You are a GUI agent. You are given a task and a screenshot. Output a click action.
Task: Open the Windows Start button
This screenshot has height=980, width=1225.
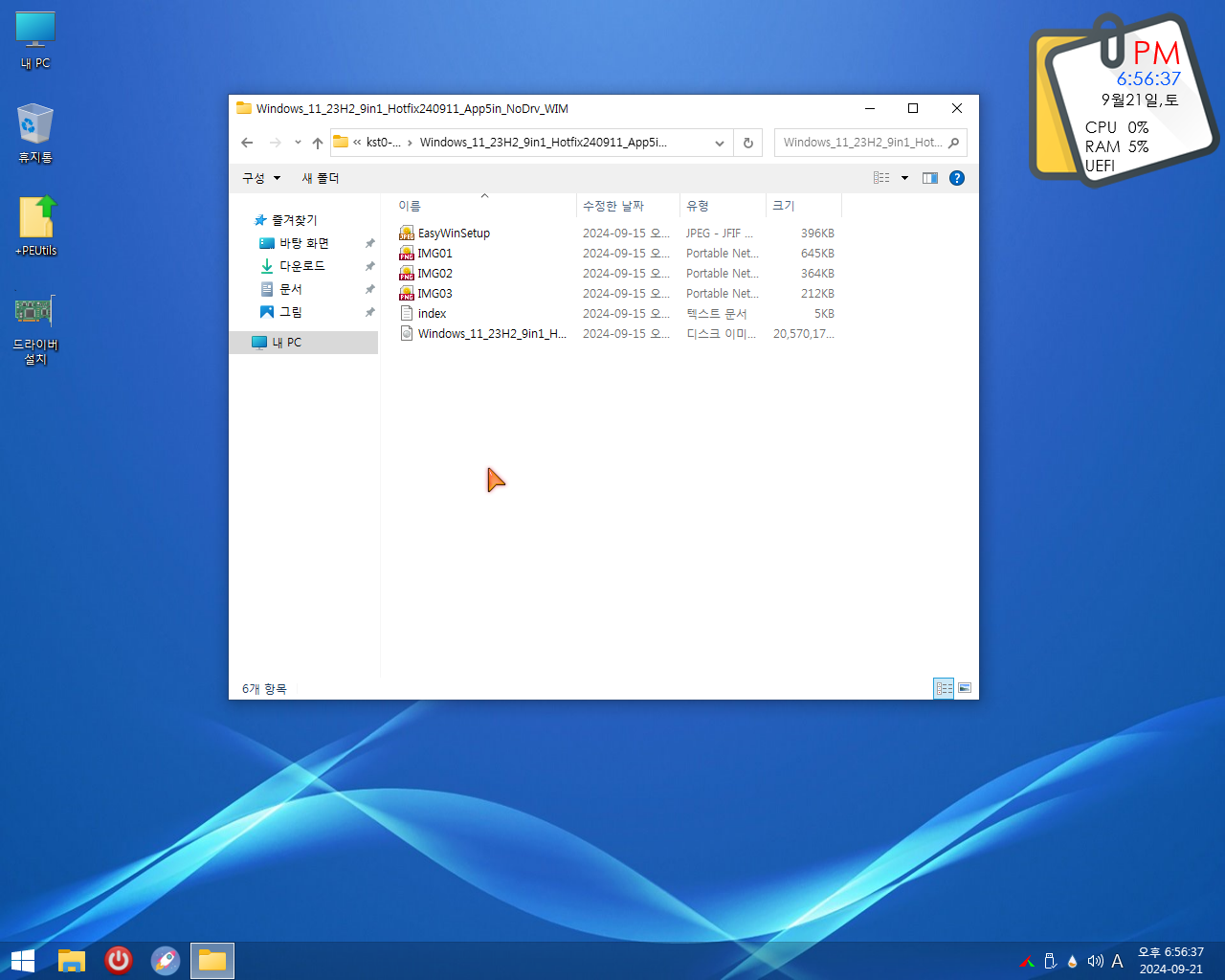(23, 960)
